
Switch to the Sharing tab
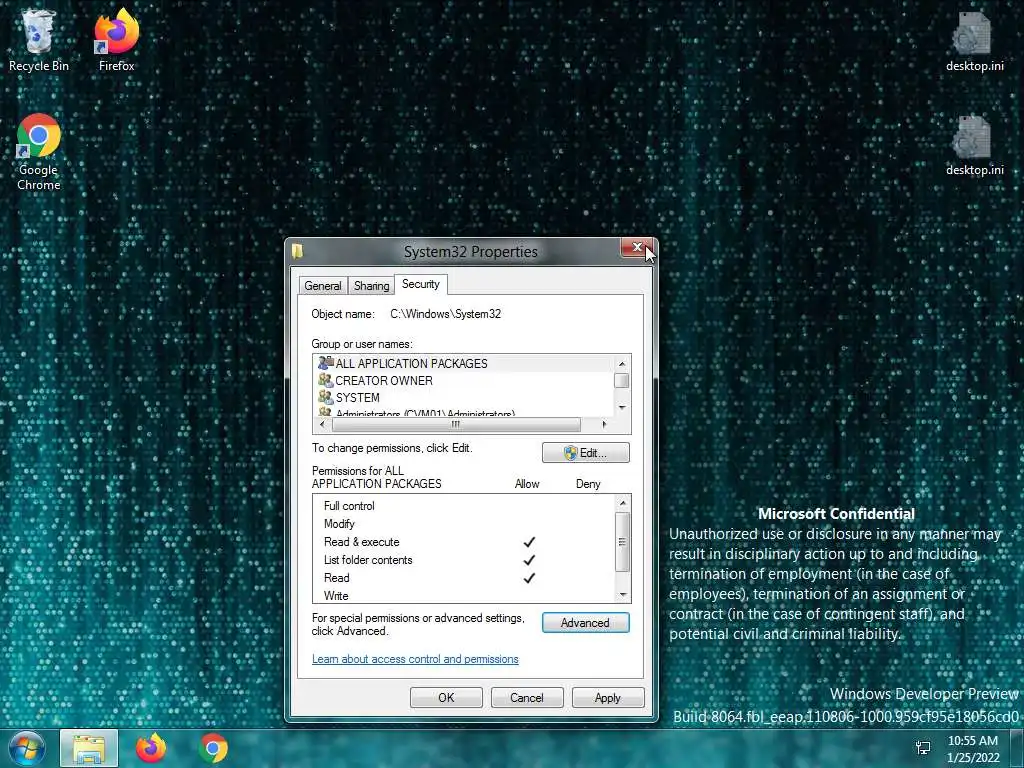[x=371, y=286]
